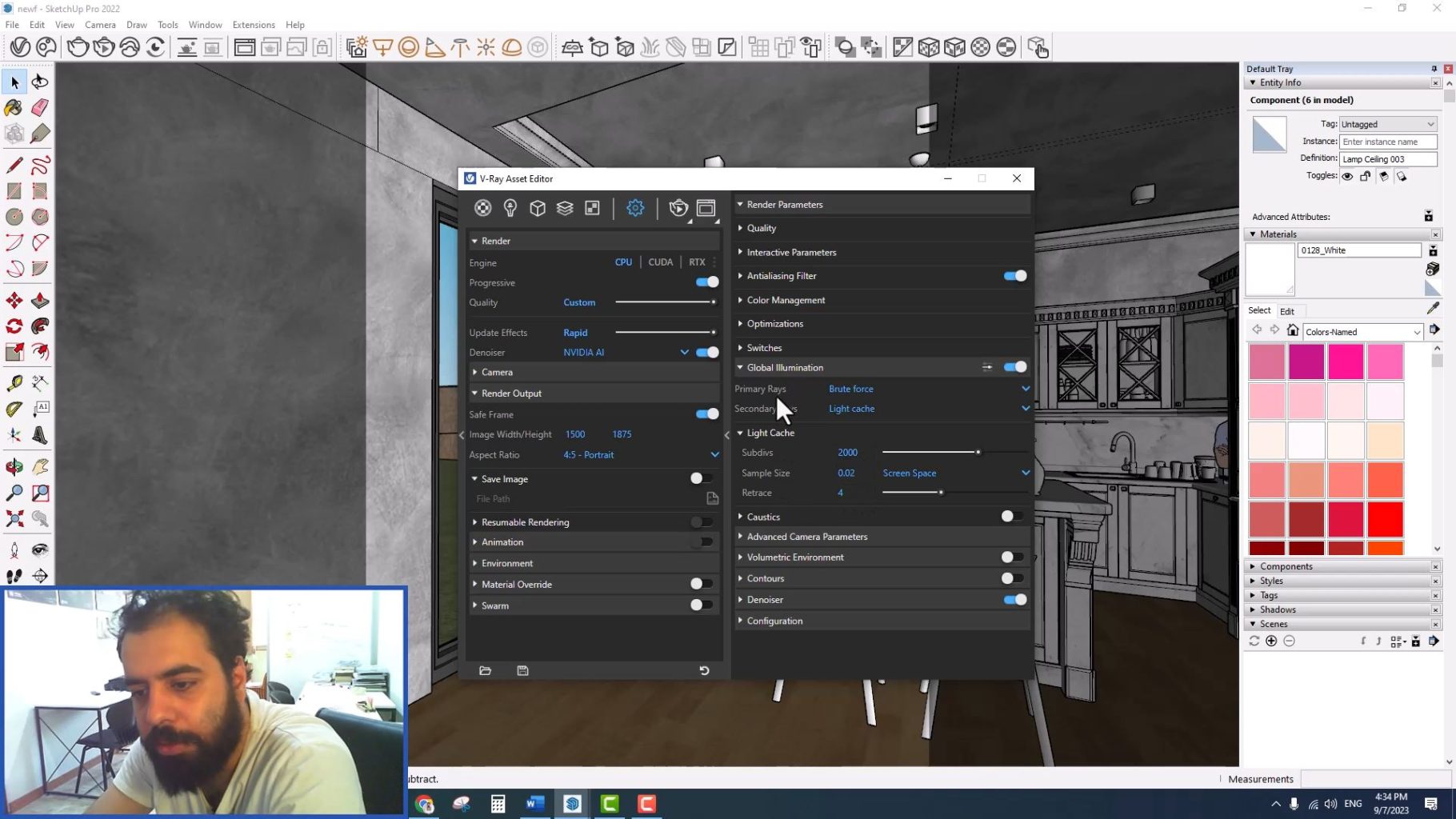Select the SketchUp Select arrow tool
Screen dimensions: 1456x819
point(14,82)
